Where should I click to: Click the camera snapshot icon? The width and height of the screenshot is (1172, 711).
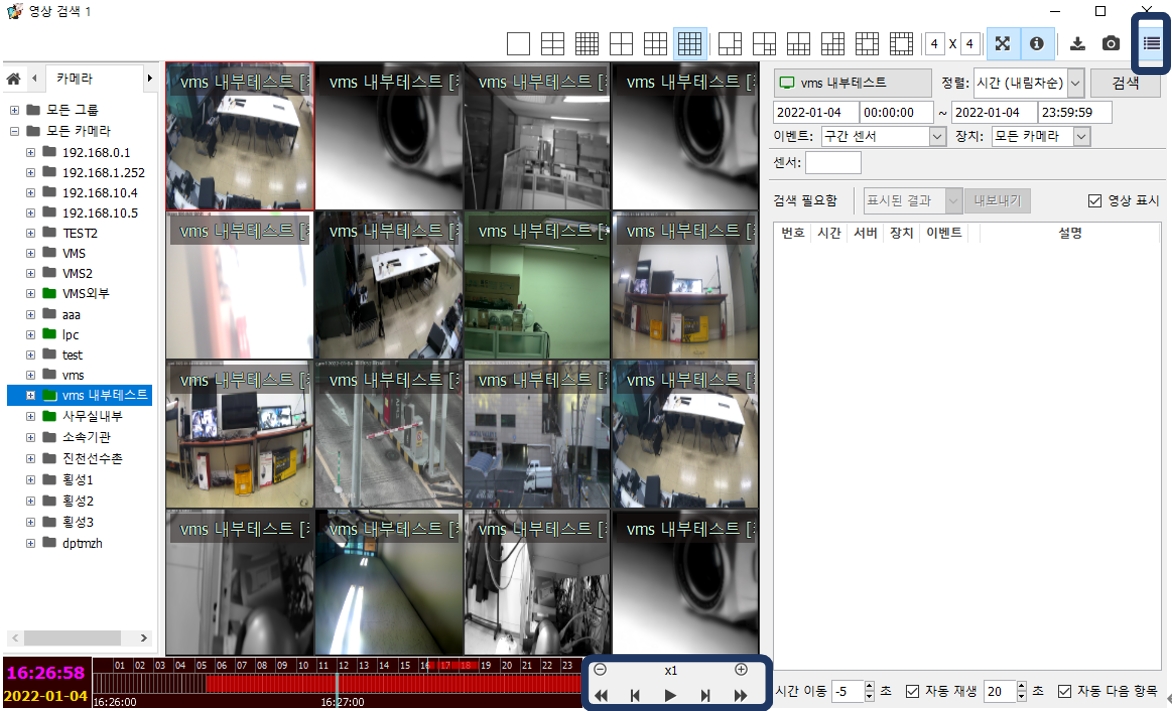pos(1111,44)
